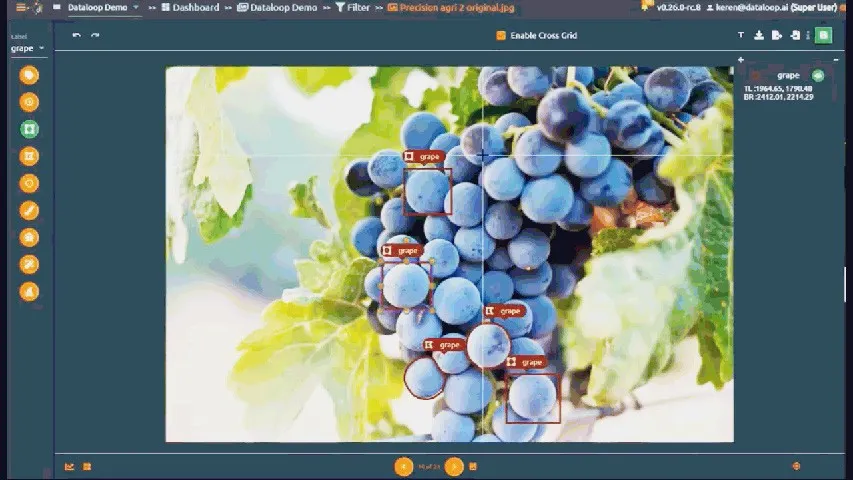Click the download annotations icon
Screen dimensions: 853x480
pos(759,35)
